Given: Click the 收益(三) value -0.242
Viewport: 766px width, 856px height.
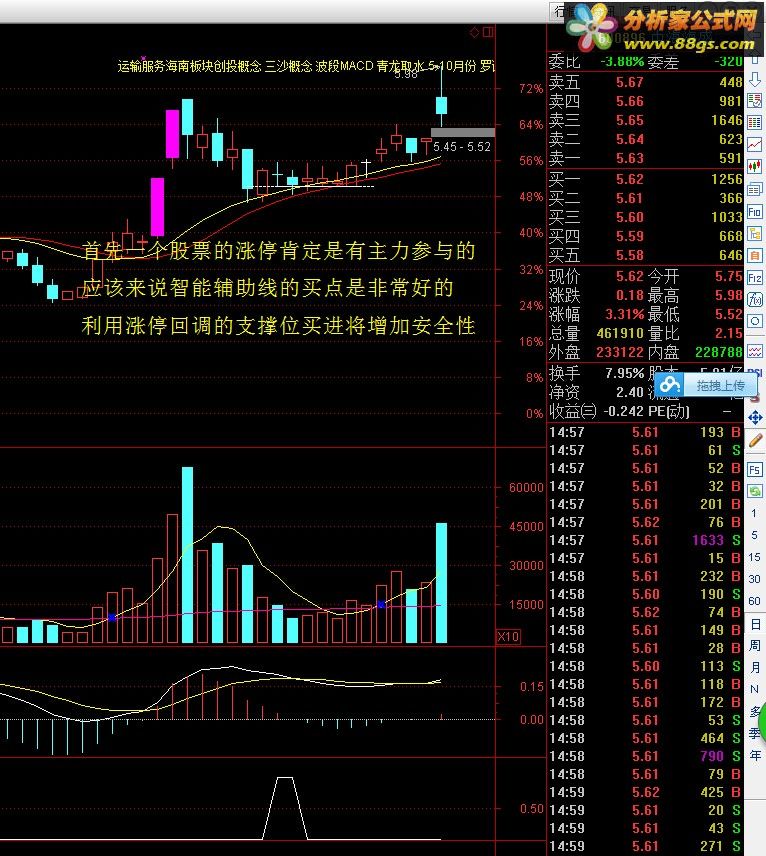Looking at the screenshot, I should pos(623,411).
